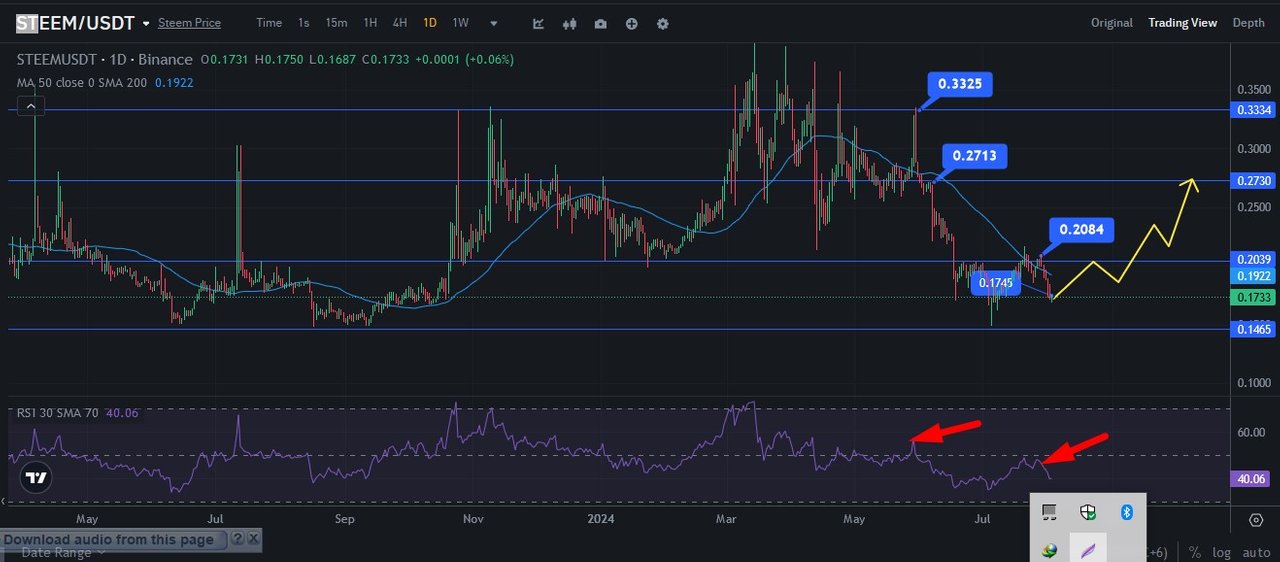Toggle log scale mode
1280x562 pixels.
(x=1222, y=552)
